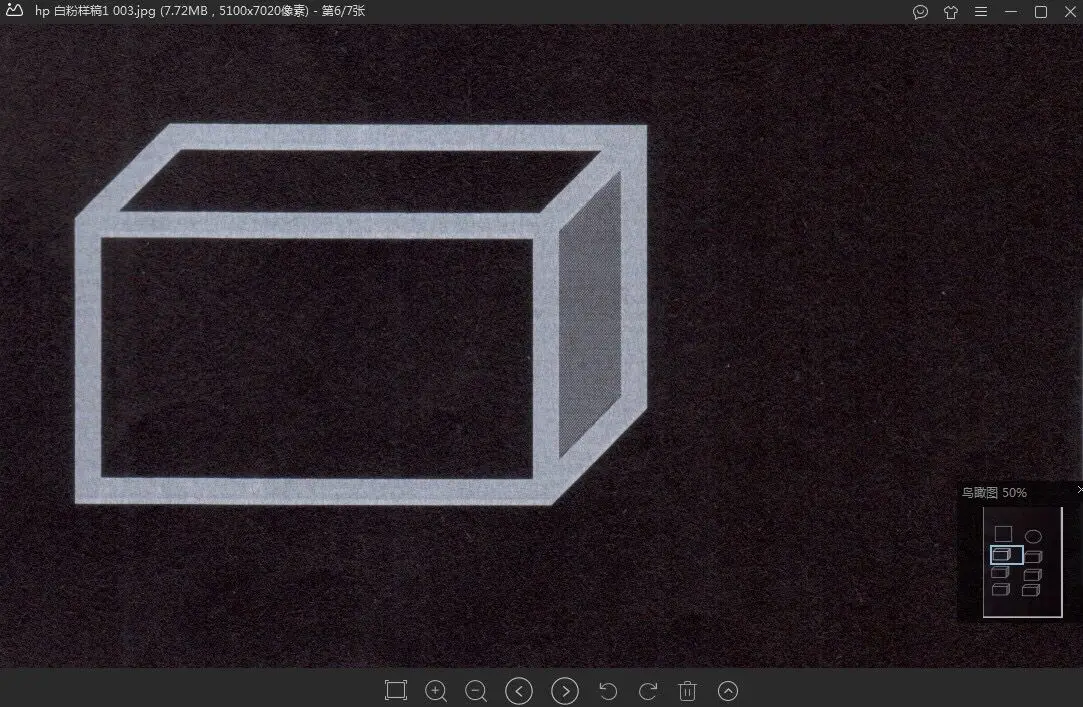Screen dimensions: 1083x707
Task: Minimize the image viewer window
Action: point(1011,12)
